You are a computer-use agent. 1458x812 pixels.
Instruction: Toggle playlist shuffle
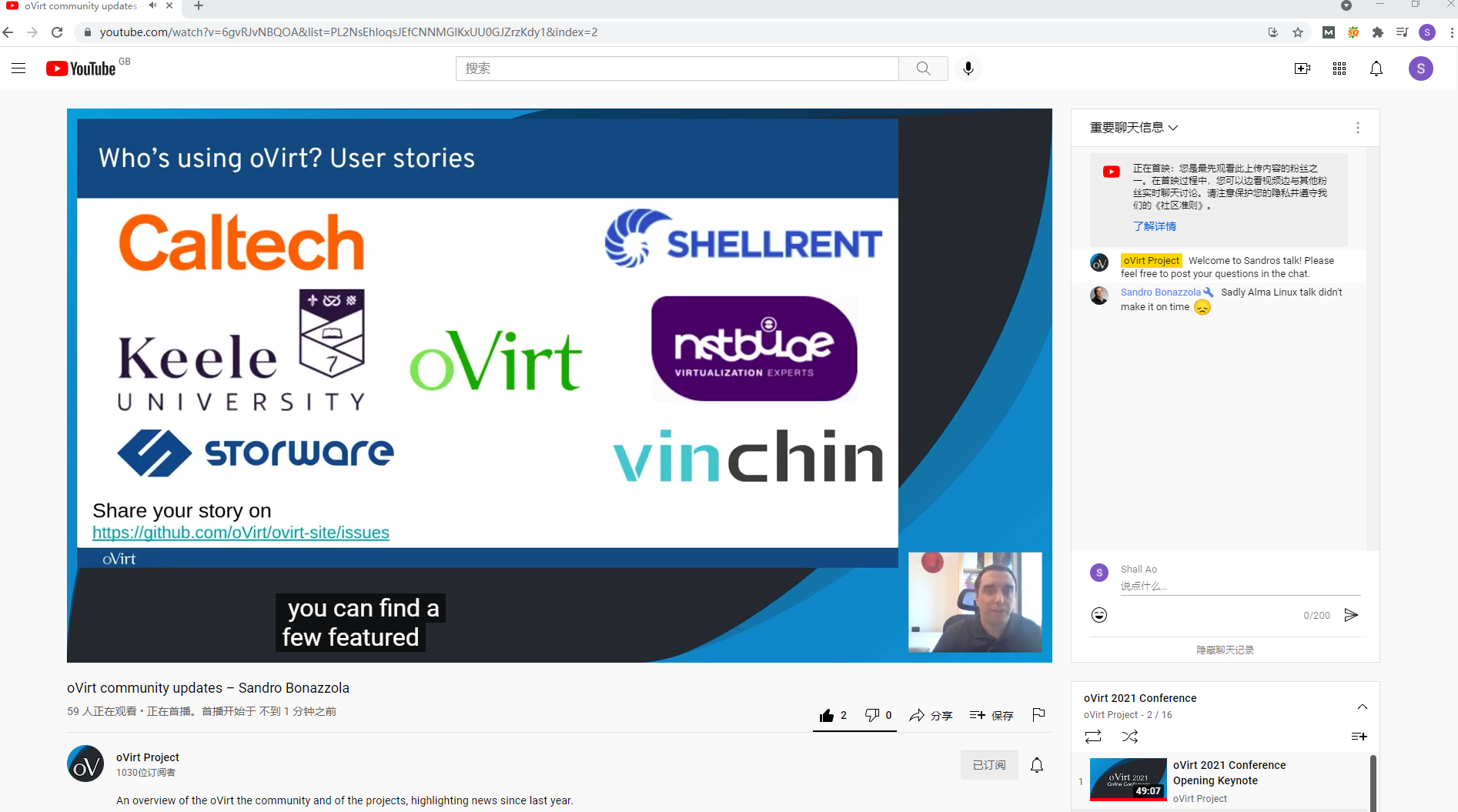coord(1130,737)
